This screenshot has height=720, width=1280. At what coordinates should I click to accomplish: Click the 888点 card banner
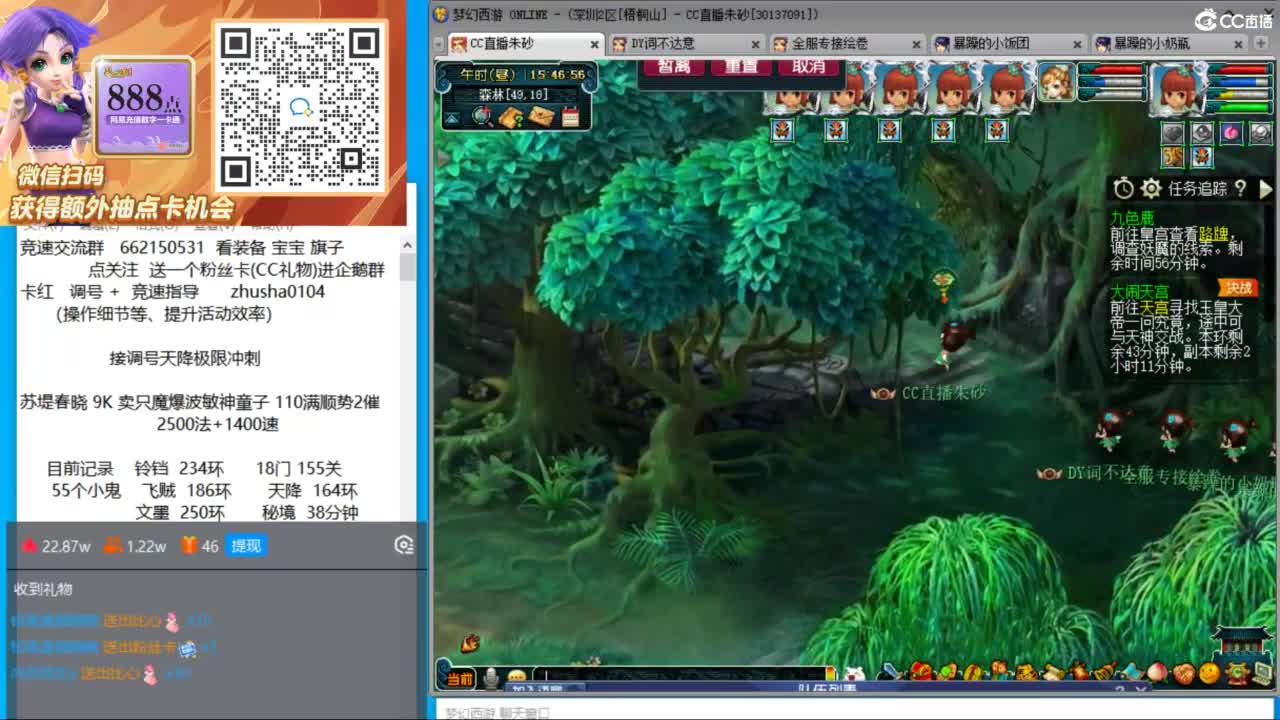click(x=143, y=106)
